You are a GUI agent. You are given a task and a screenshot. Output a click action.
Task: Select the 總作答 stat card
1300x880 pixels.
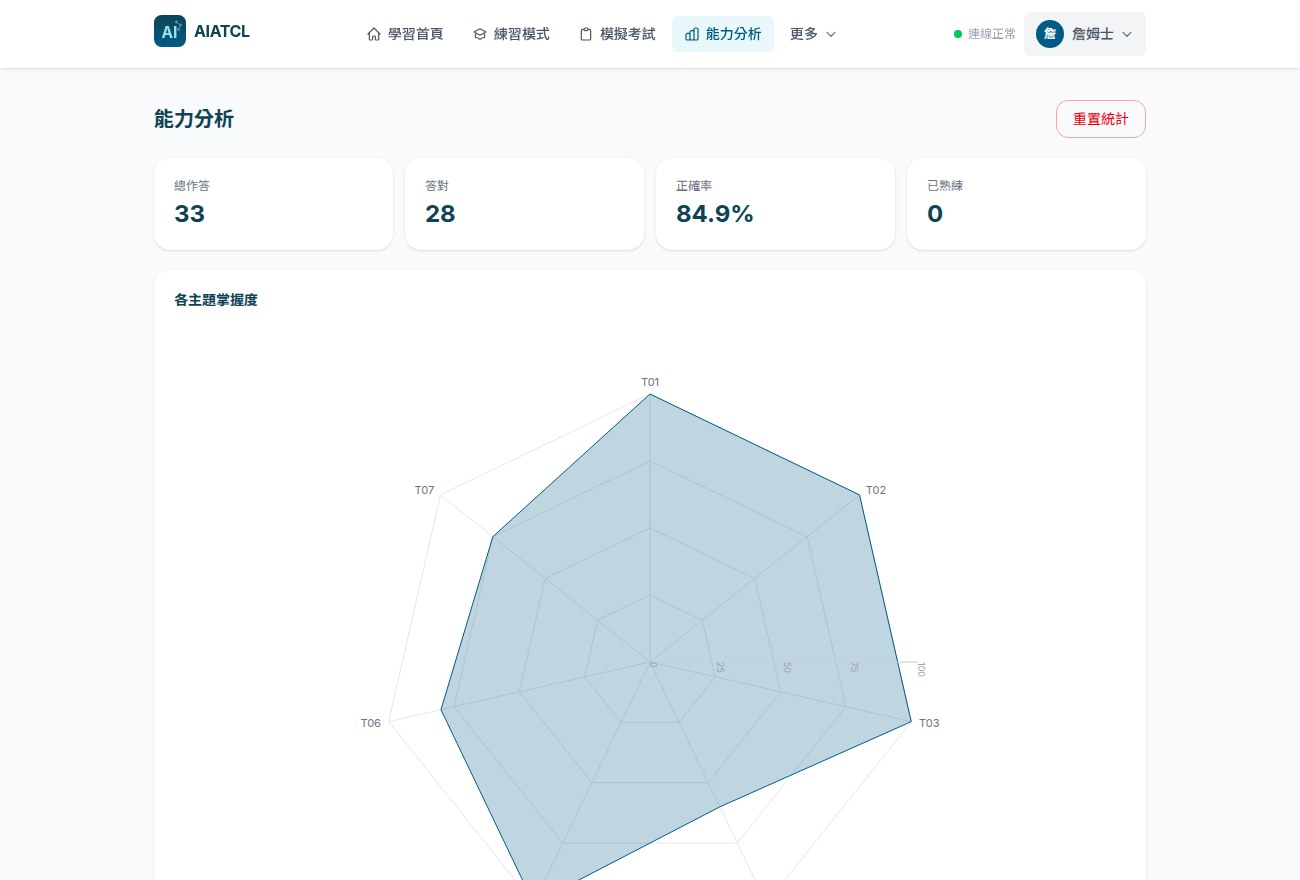click(x=273, y=204)
